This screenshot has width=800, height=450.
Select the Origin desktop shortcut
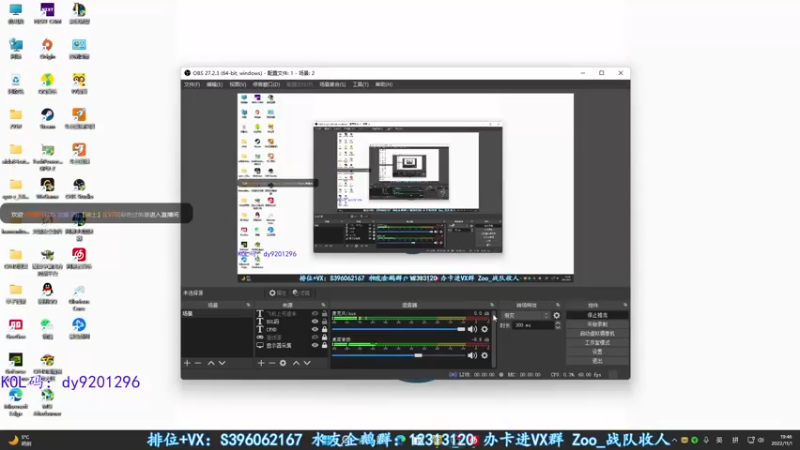point(47,48)
